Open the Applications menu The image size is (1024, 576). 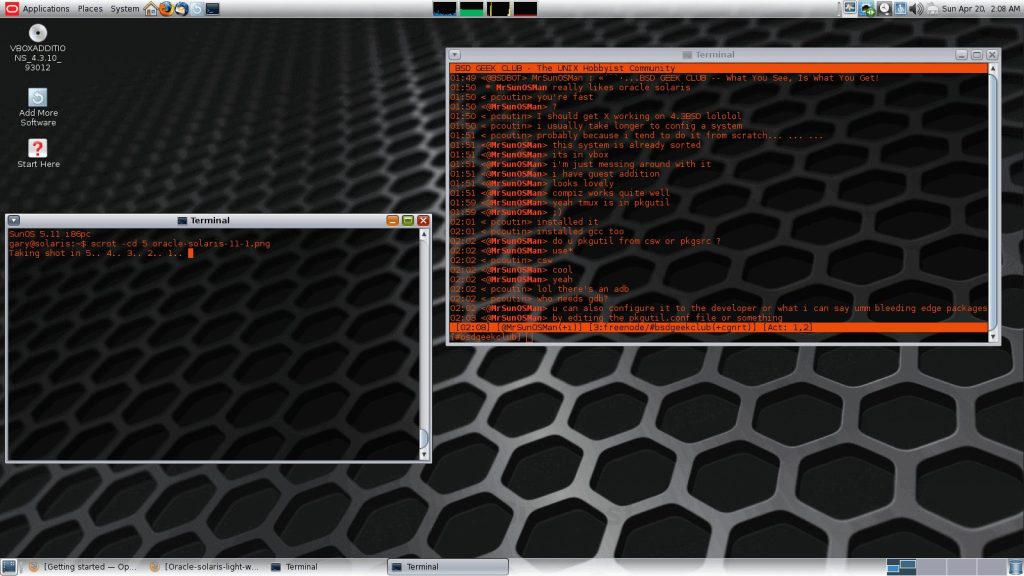click(45, 8)
